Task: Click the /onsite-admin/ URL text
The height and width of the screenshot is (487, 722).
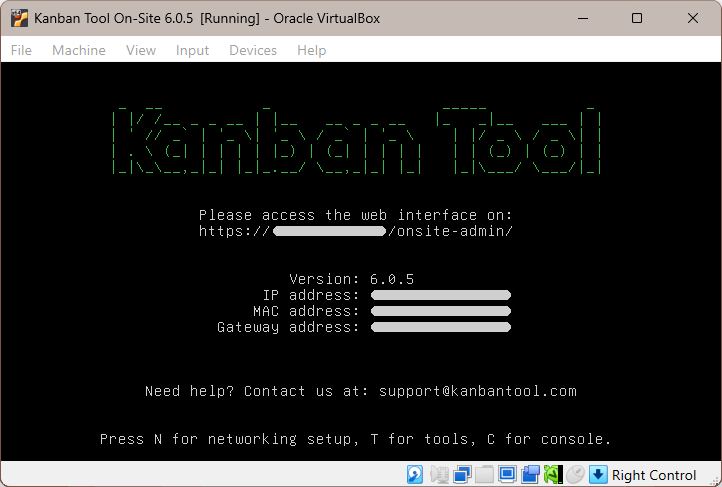Action: [450, 231]
